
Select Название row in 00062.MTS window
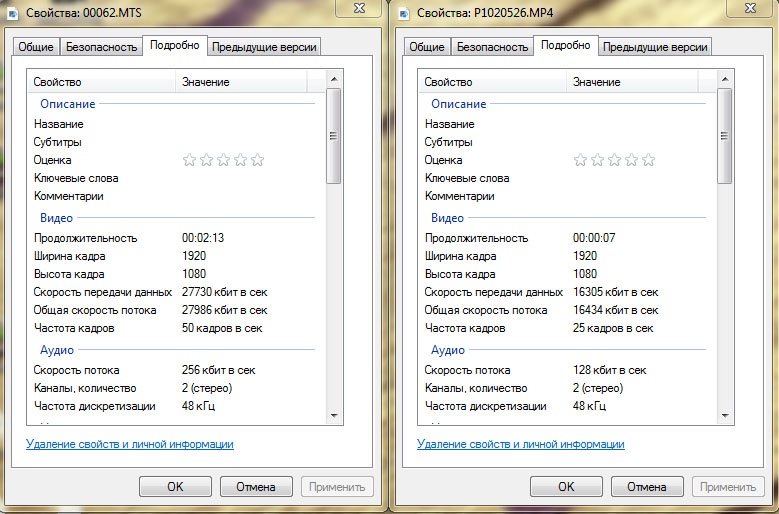pos(176,124)
